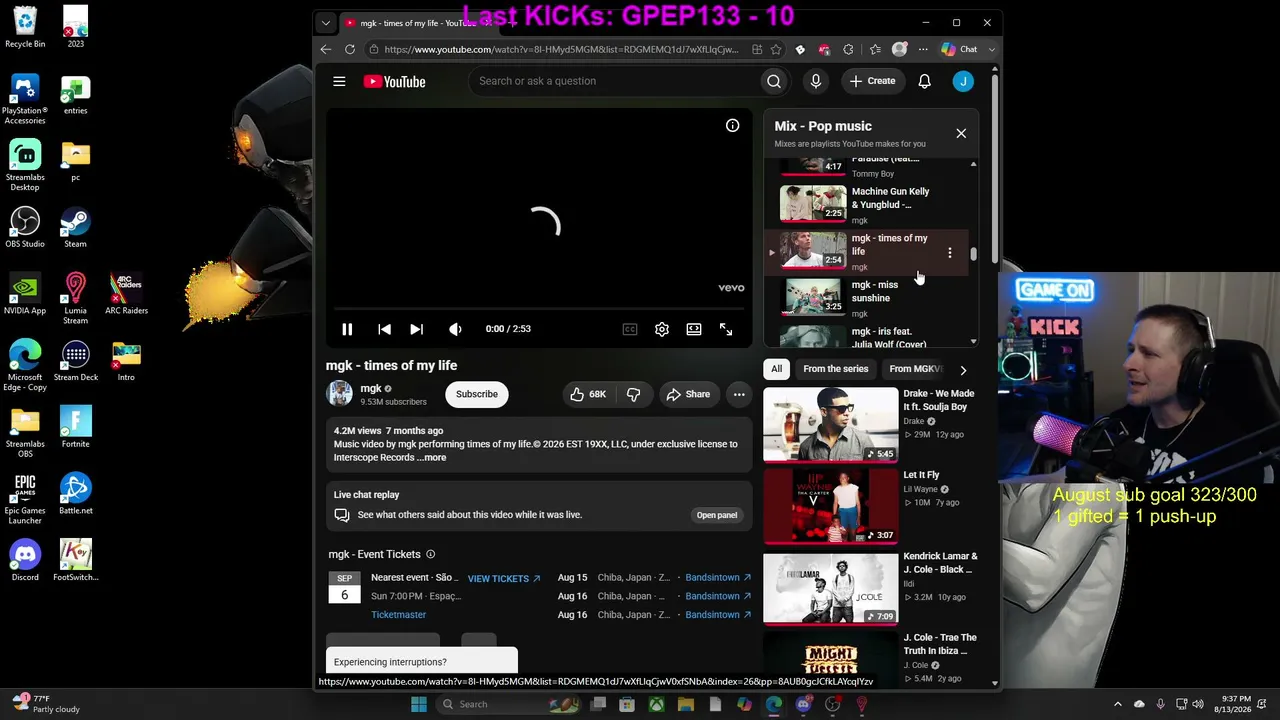Image resolution: width=1280 pixels, height=720 pixels.
Task: Click the browser address bar URL
Action: click(561, 49)
